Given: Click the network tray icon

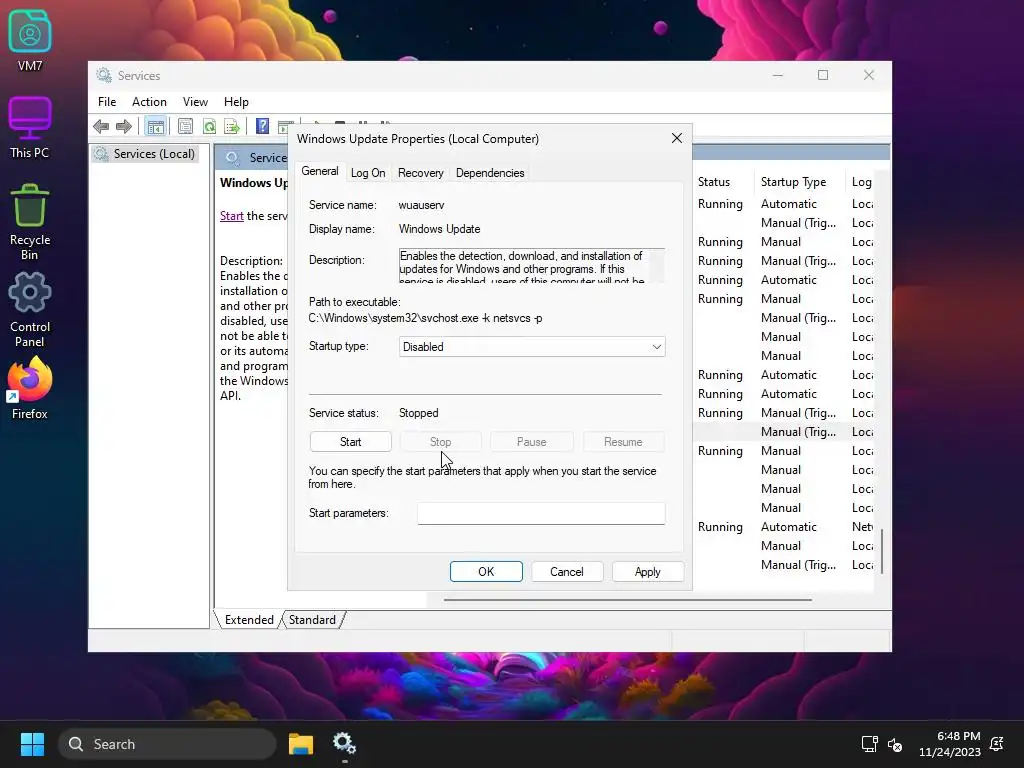Looking at the screenshot, I should tap(869, 744).
